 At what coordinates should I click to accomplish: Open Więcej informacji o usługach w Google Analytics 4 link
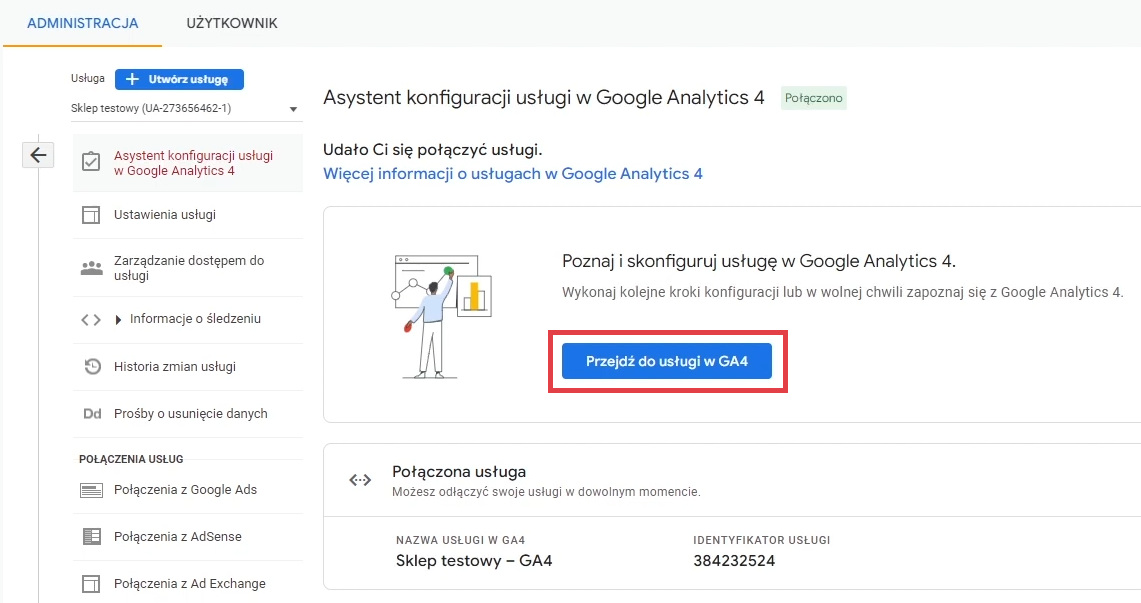point(513,174)
